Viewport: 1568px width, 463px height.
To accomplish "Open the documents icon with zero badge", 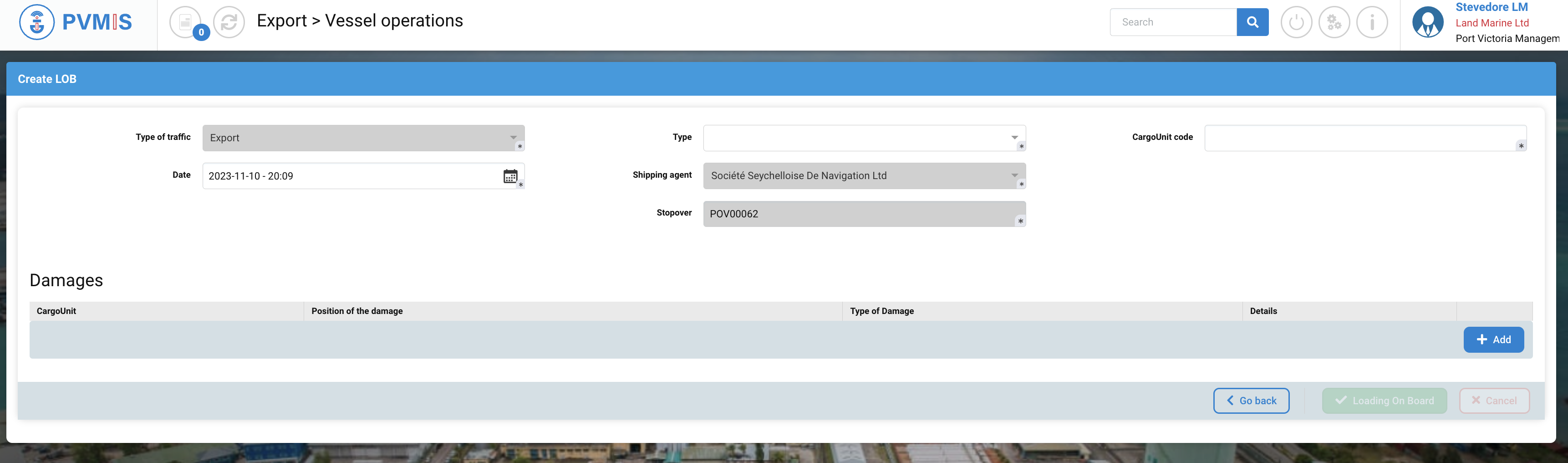I will click(x=186, y=22).
